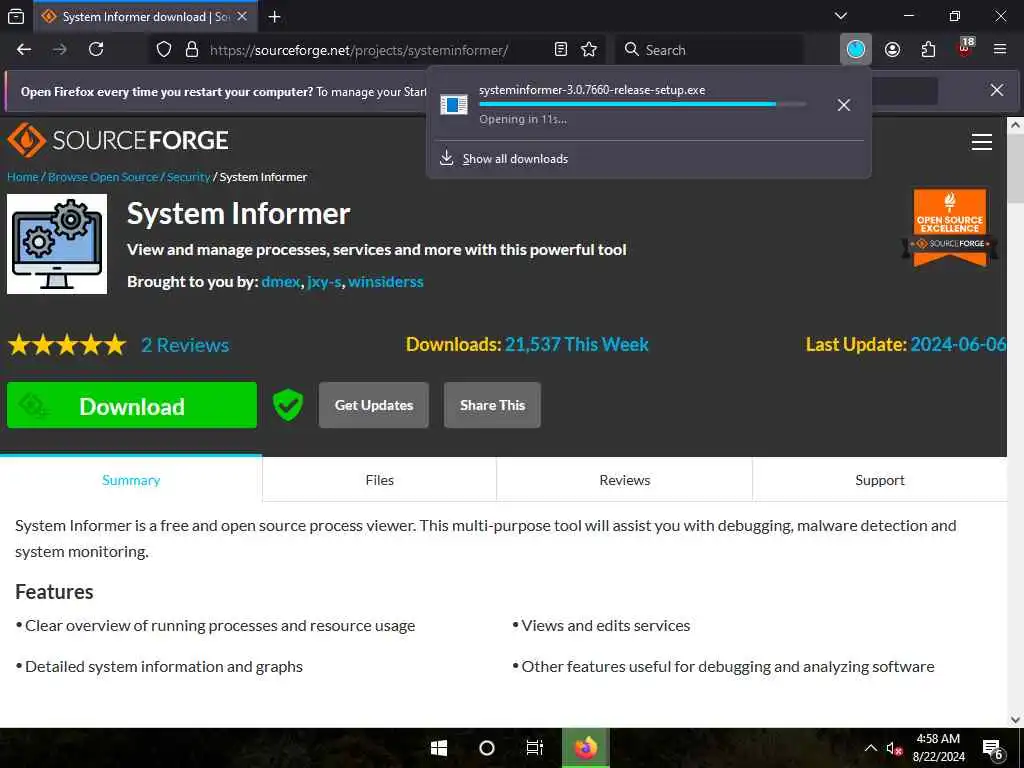Viewport: 1024px width, 768px height.
Task: Click the Firefox taskbar icon
Action: (586, 748)
